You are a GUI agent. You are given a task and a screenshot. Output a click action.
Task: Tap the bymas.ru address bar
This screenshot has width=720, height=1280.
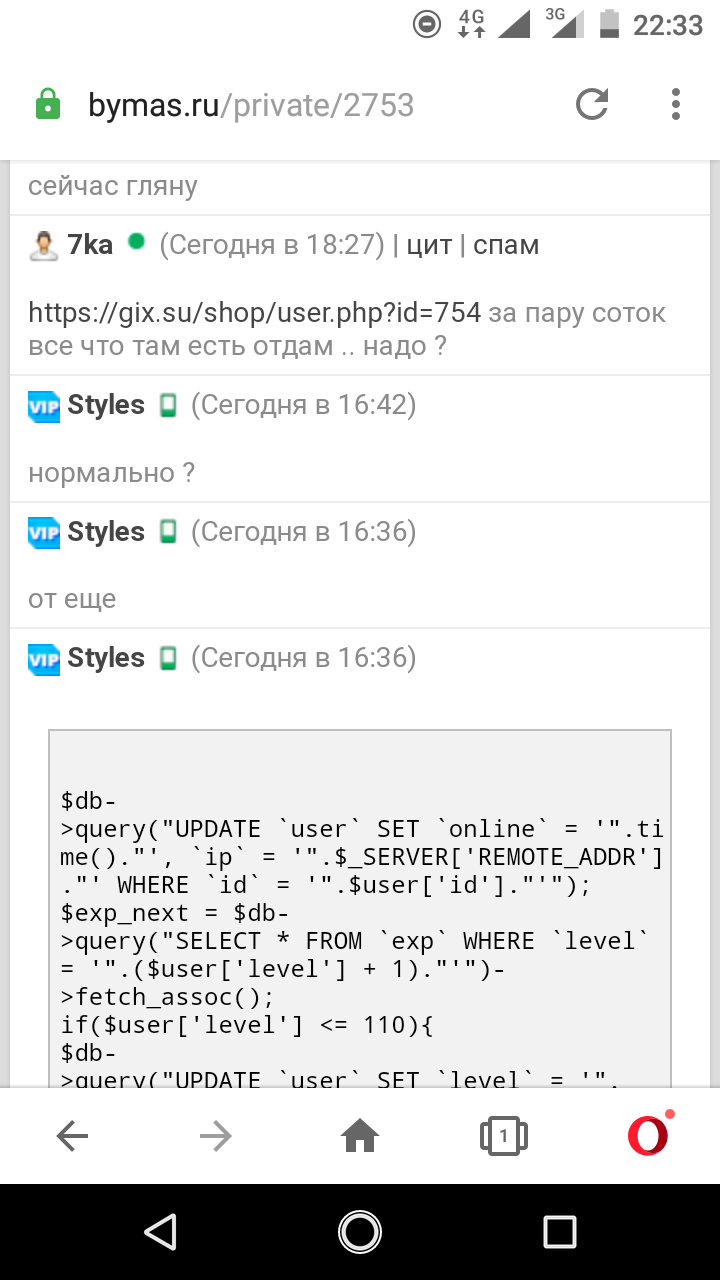250,105
